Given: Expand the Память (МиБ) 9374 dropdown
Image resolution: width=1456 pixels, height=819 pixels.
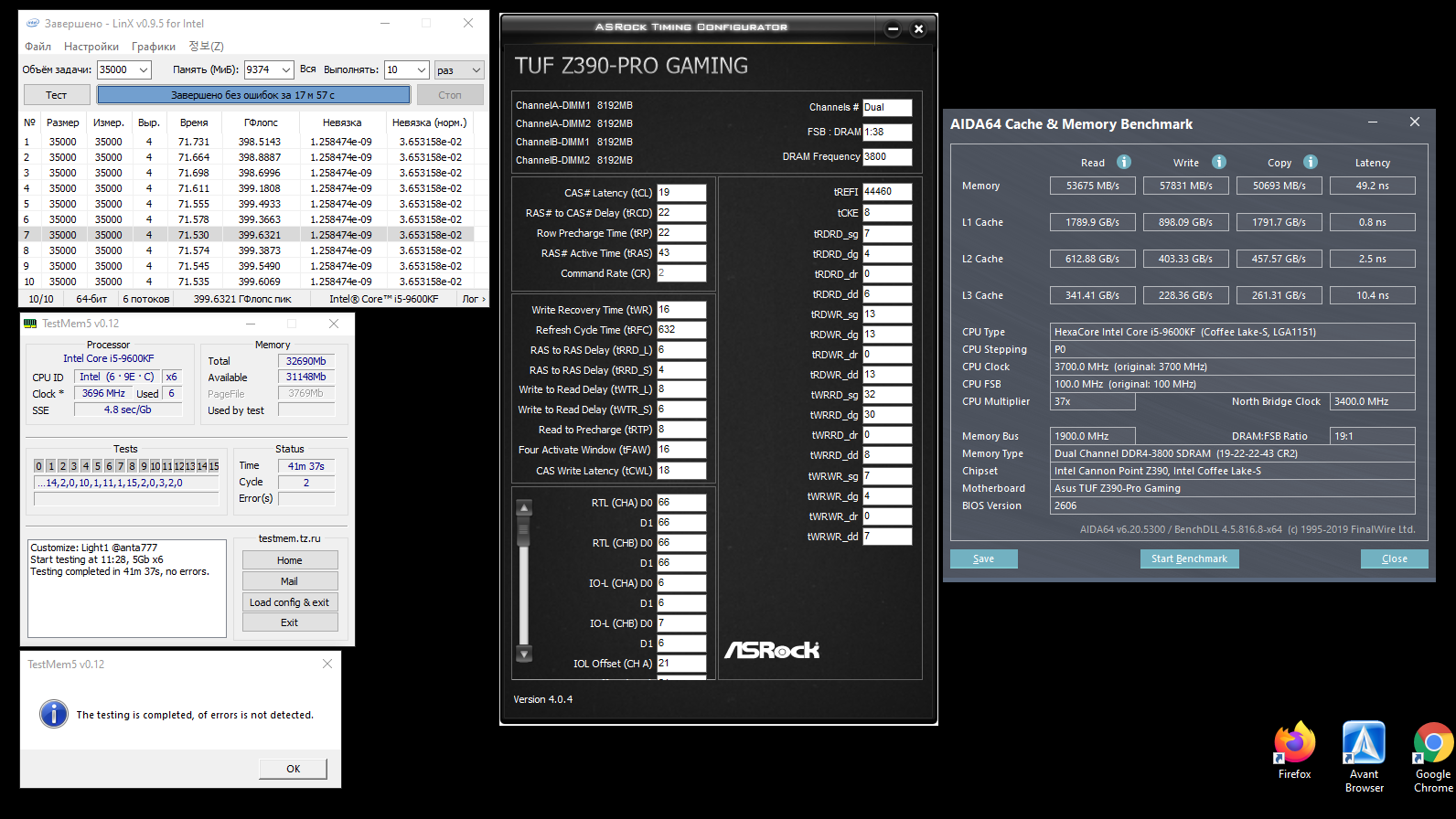Looking at the screenshot, I should [286, 69].
